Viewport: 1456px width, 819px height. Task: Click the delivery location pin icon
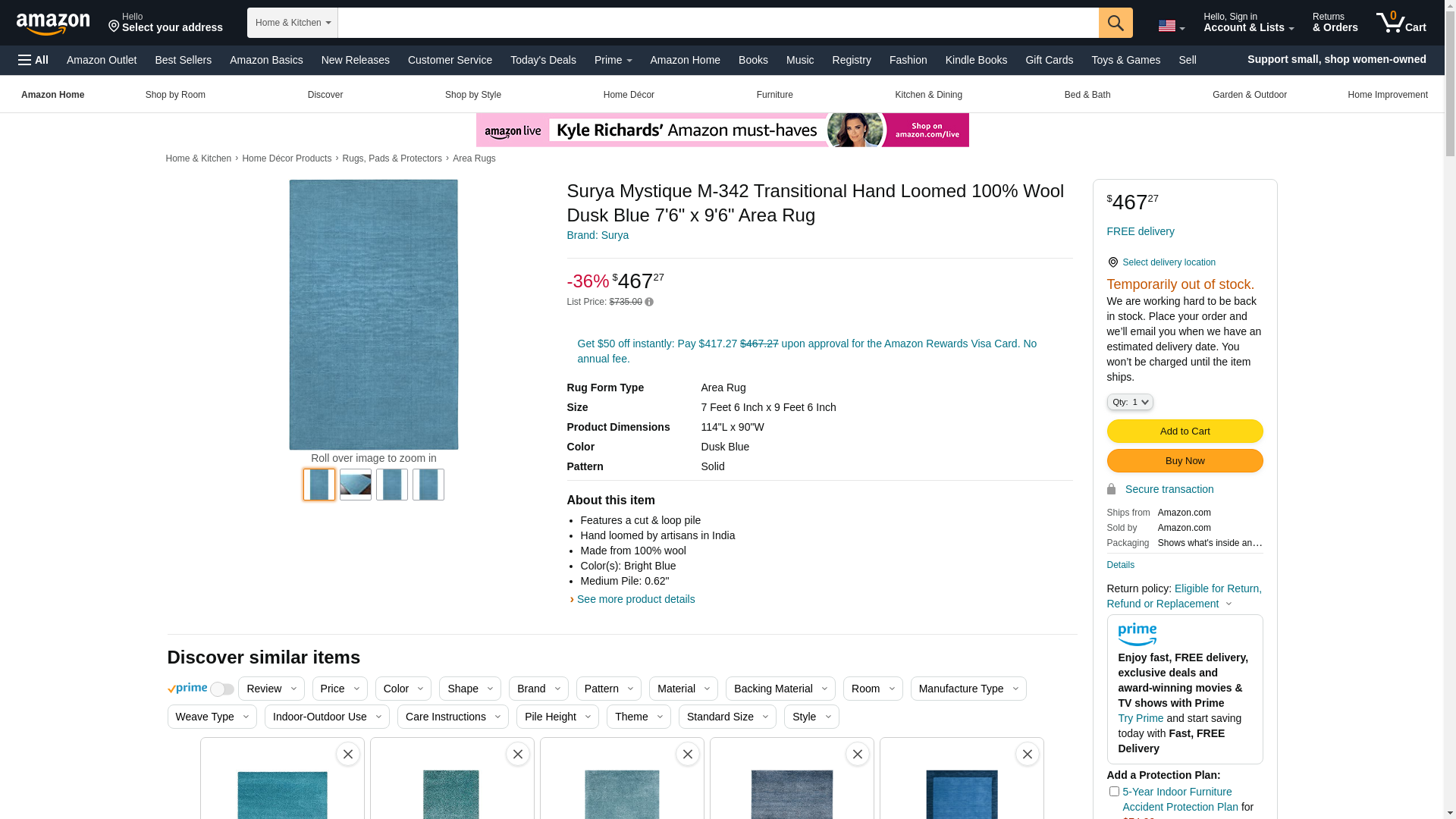click(x=1112, y=262)
